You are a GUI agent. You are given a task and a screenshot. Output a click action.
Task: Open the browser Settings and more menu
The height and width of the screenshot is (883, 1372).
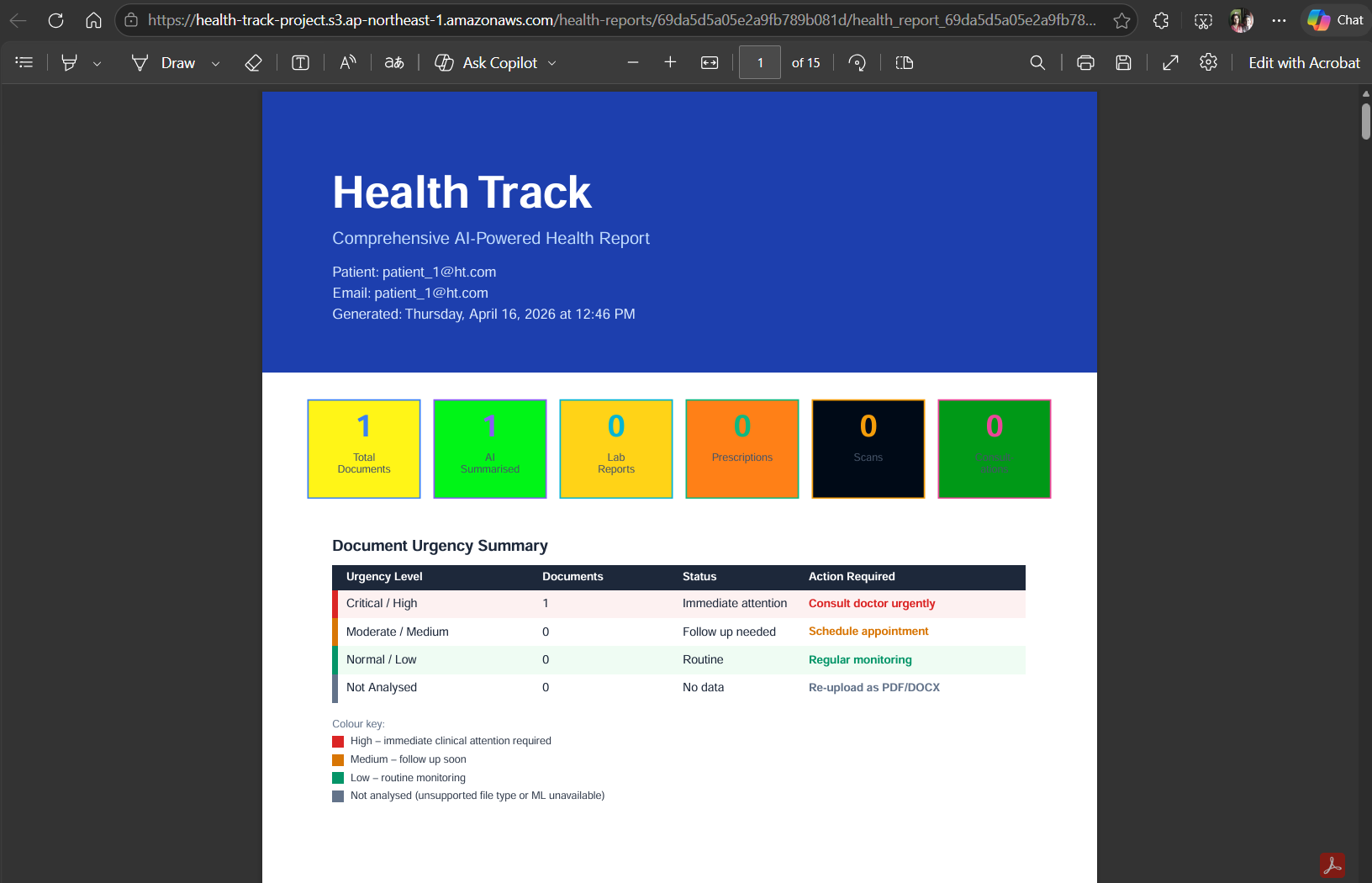point(1279,20)
